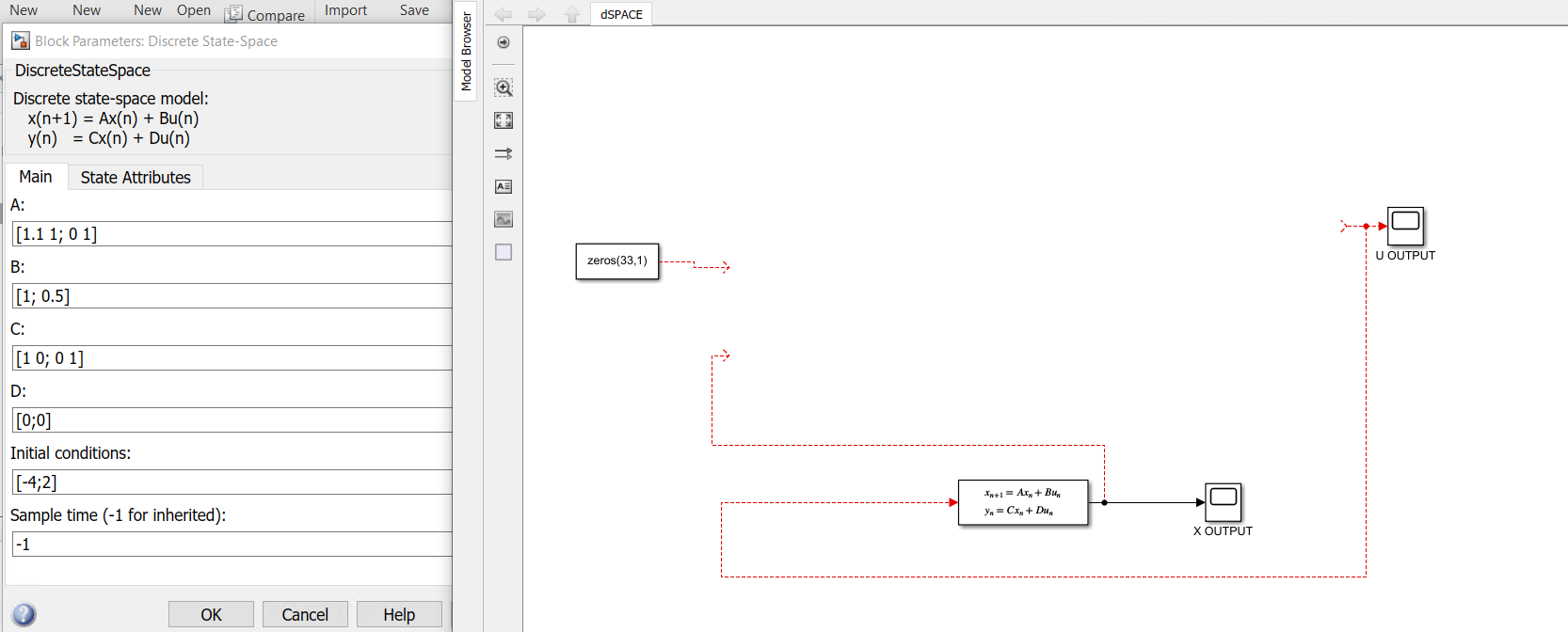
Task: Toggle the Sample Time display arrows icon
Action: pyautogui.click(x=504, y=153)
